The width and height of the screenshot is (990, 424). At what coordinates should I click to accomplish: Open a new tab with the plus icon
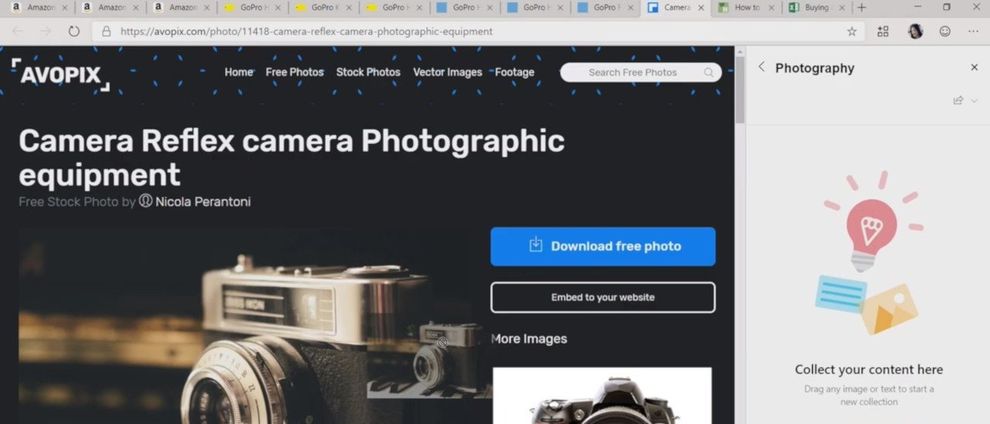[x=861, y=8]
